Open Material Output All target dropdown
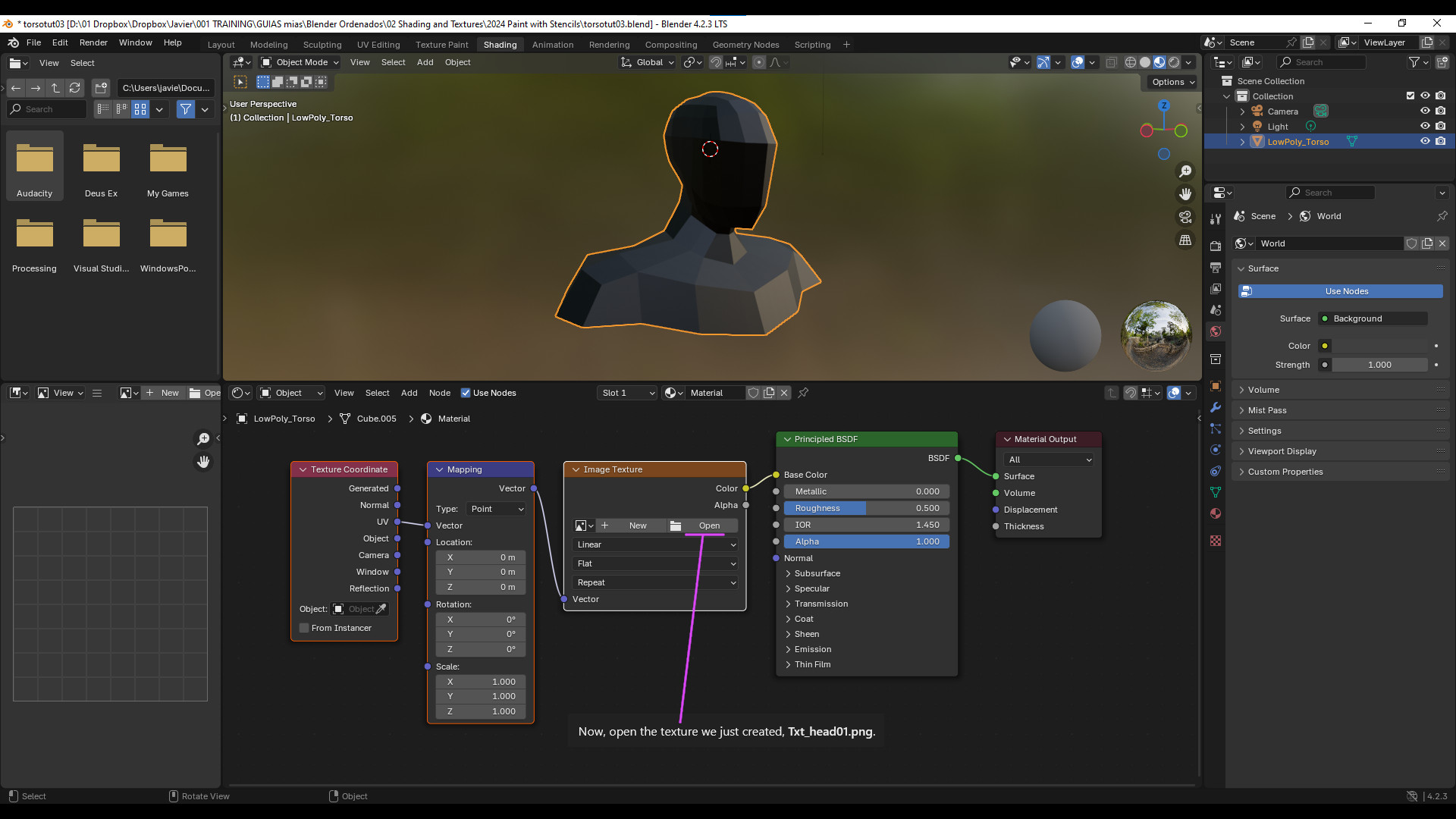 pyautogui.click(x=1050, y=460)
